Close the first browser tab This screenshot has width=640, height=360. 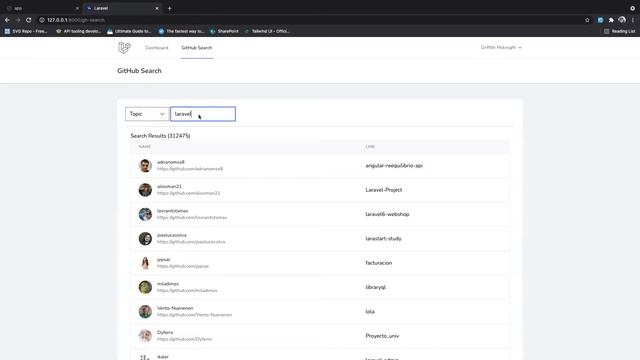click(77, 8)
